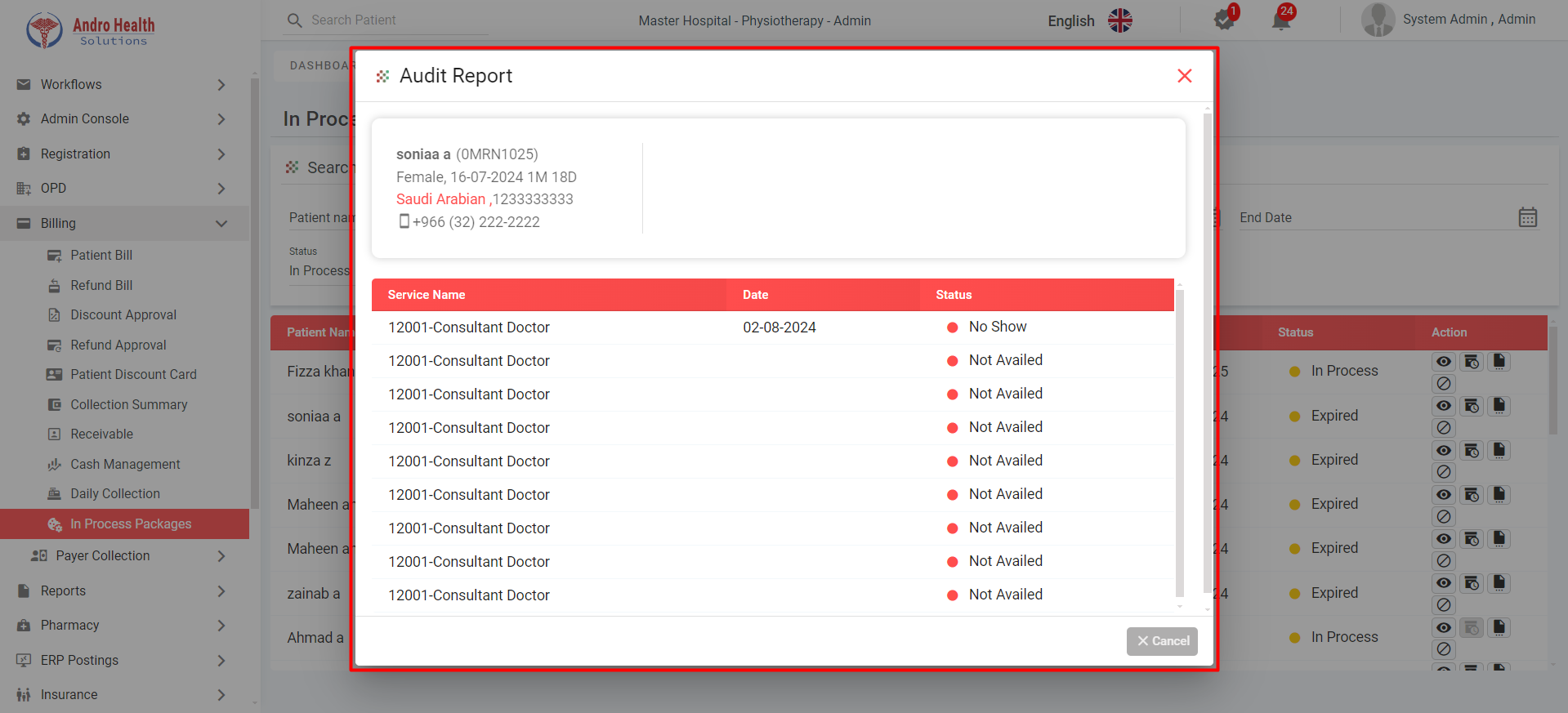Expand the Reports sidebar menu
Screen dimensions: 1568x713
[221, 590]
